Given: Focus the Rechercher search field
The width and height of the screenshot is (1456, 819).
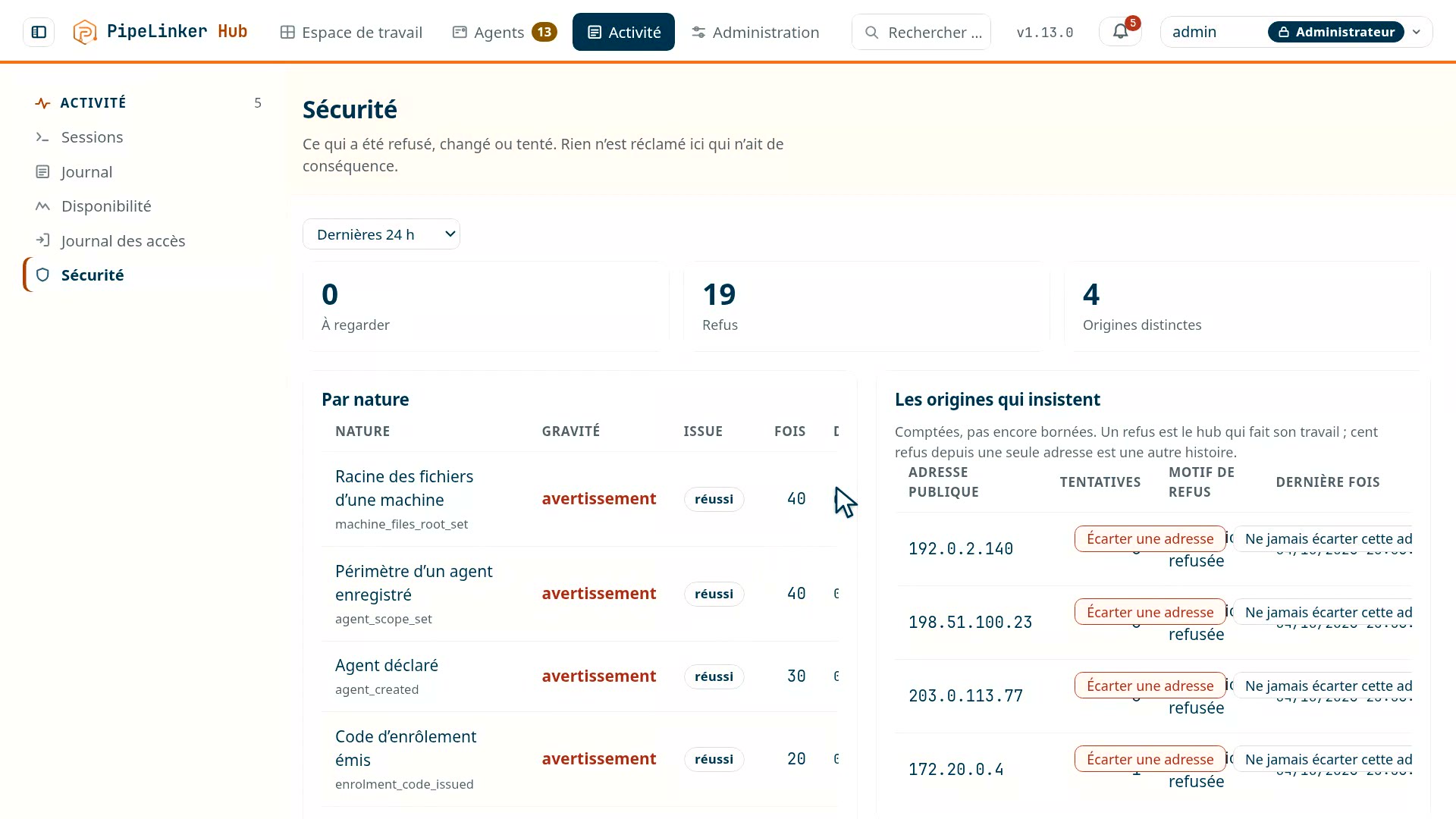Looking at the screenshot, I should 921,33.
